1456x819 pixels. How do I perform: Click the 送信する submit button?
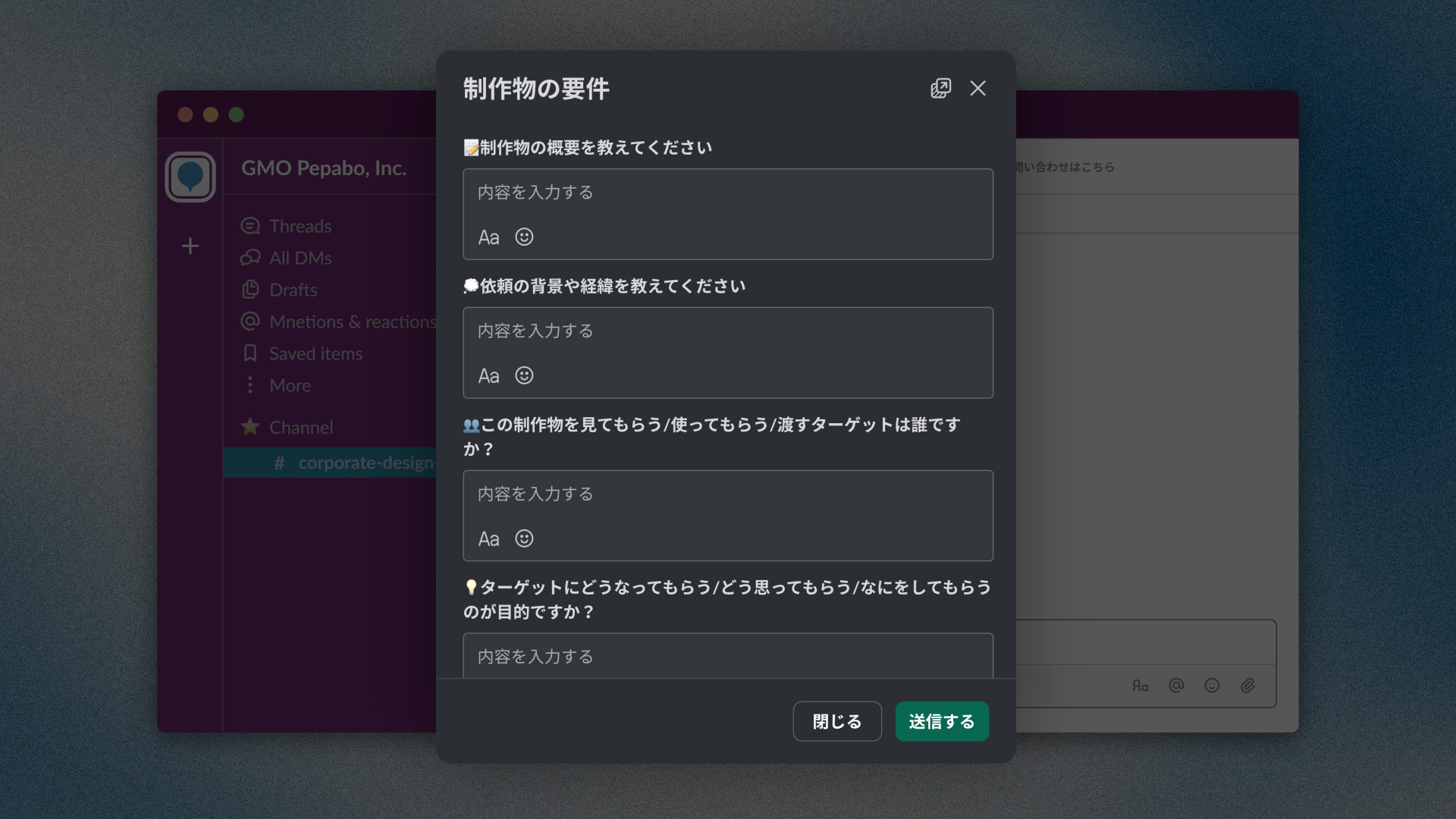point(941,721)
